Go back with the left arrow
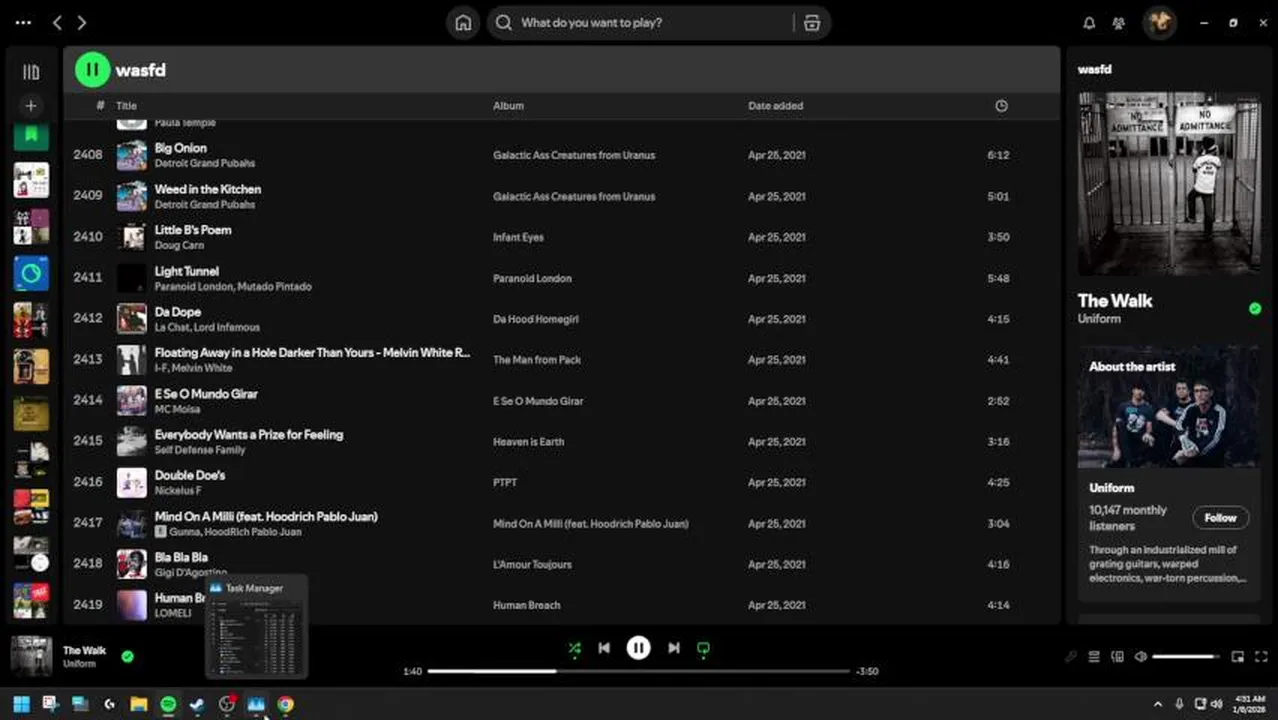Image resolution: width=1278 pixels, height=720 pixels. 57,22
